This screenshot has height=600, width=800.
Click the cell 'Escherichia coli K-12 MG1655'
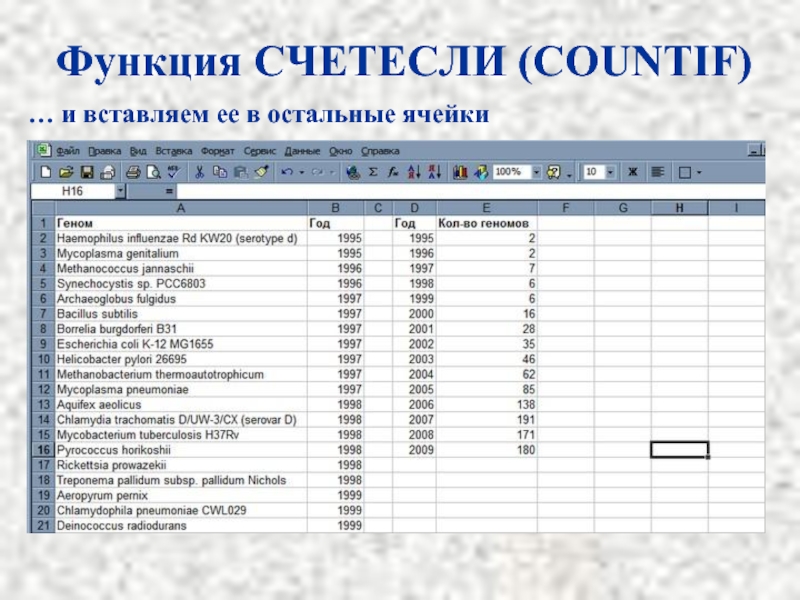pos(181,344)
